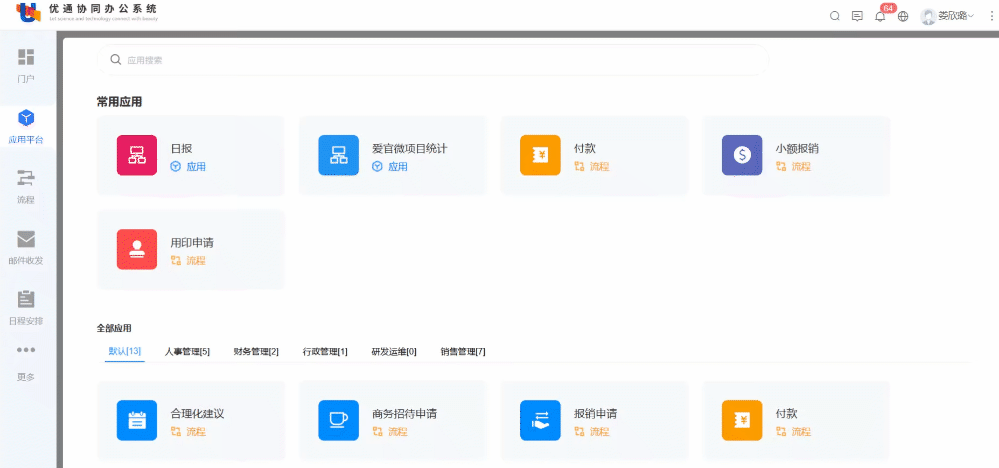This screenshot has height=468, width=999.
Task: Select the 流程 workflow sidebar icon
Action: click(26, 178)
